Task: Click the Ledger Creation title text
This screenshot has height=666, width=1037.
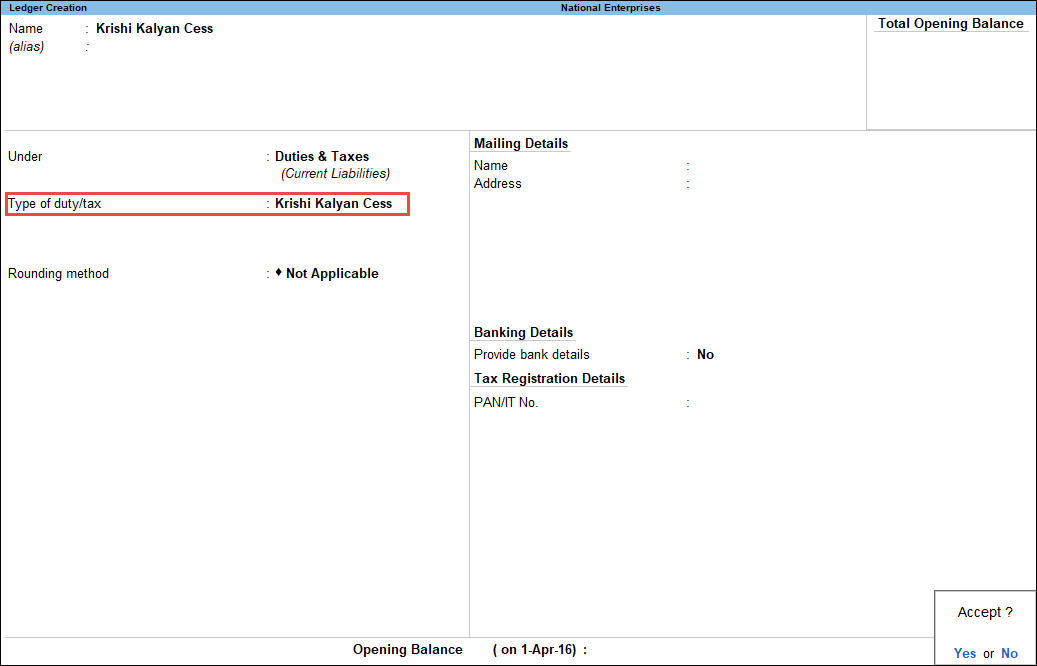Action: (48, 8)
